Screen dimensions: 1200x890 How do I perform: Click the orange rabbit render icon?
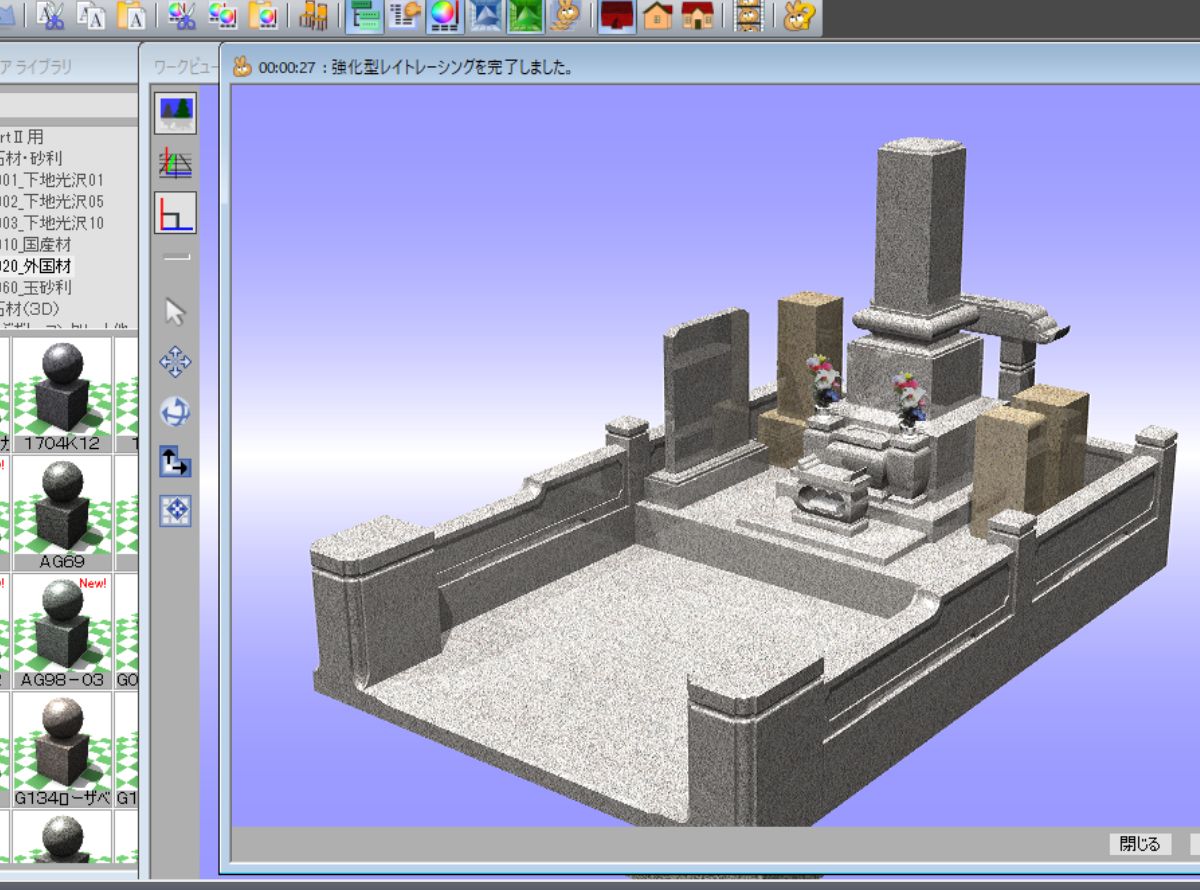tap(565, 14)
